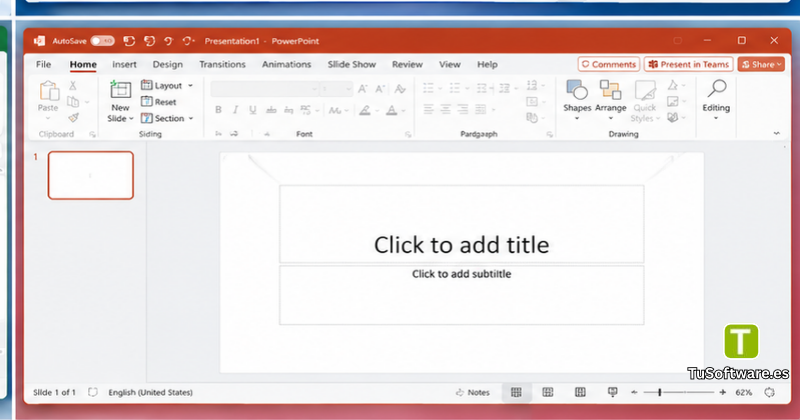This screenshot has height=420, width=800.
Task: Expand the New Slide dropdown arrow
Action: [131, 118]
